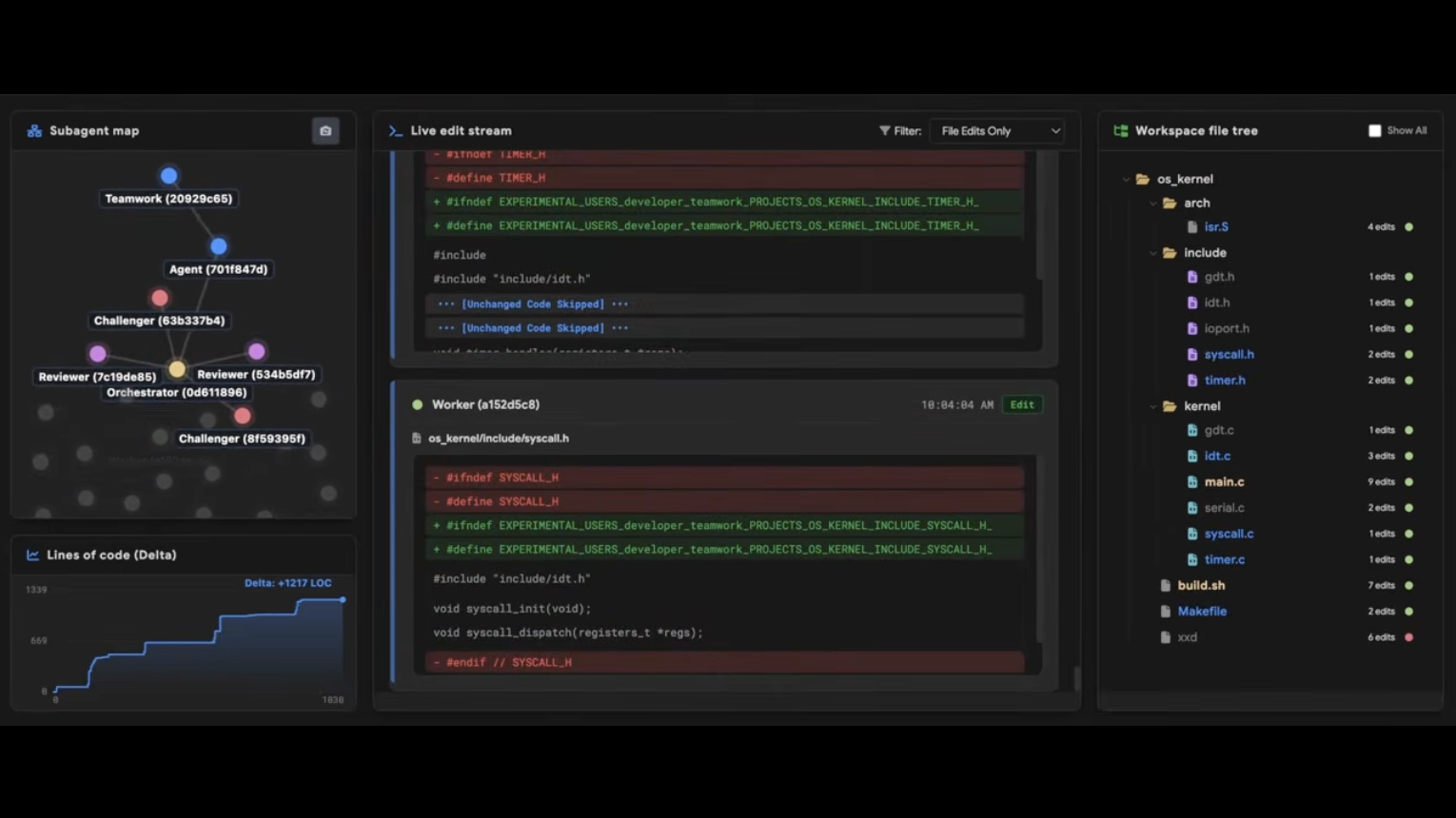Click the added #ifndef ..._INCLUDE_SYSCALL_H_ line

(724, 525)
